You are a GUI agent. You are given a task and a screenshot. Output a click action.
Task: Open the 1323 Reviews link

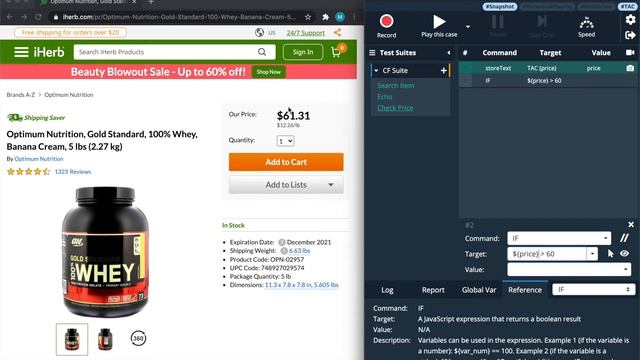(73, 172)
